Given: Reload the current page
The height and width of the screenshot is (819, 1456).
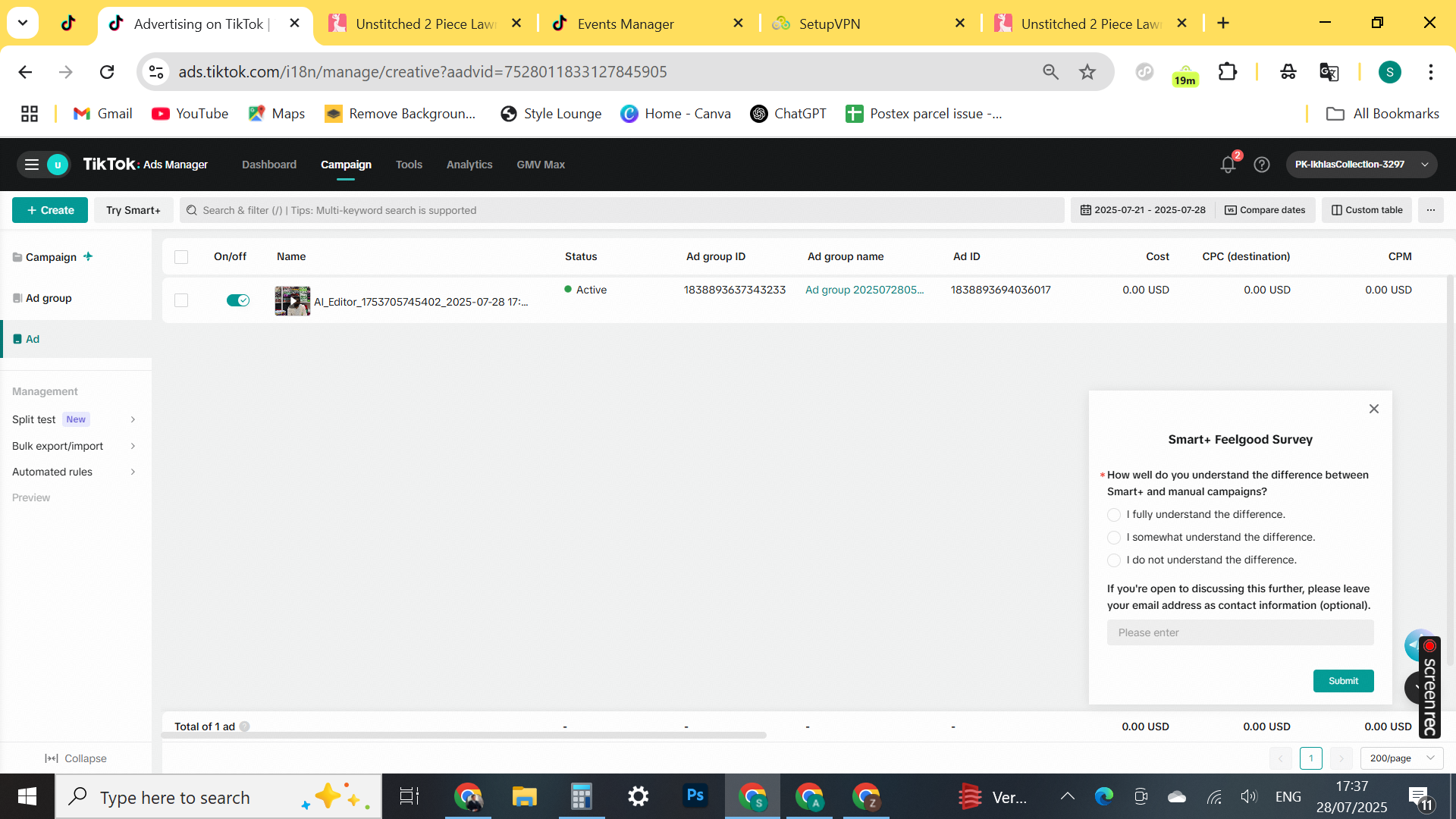Looking at the screenshot, I should (107, 72).
